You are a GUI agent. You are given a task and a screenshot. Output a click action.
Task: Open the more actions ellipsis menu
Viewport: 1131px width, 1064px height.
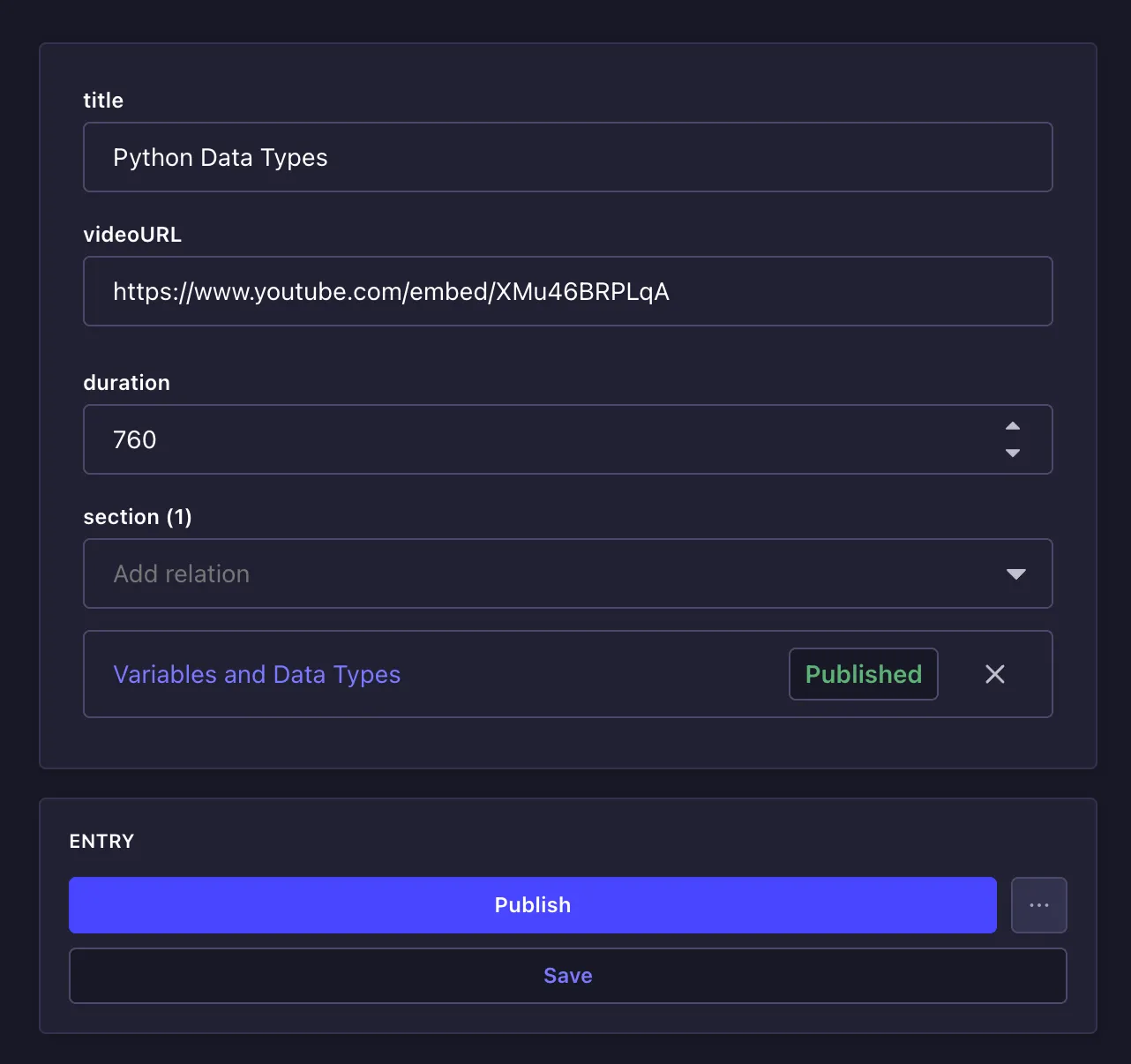tap(1038, 905)
